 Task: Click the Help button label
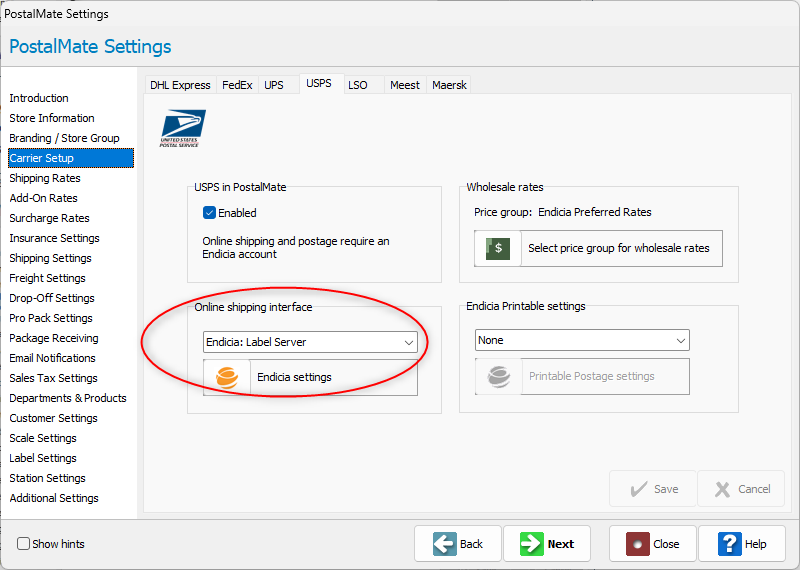[x=756, y=544]
